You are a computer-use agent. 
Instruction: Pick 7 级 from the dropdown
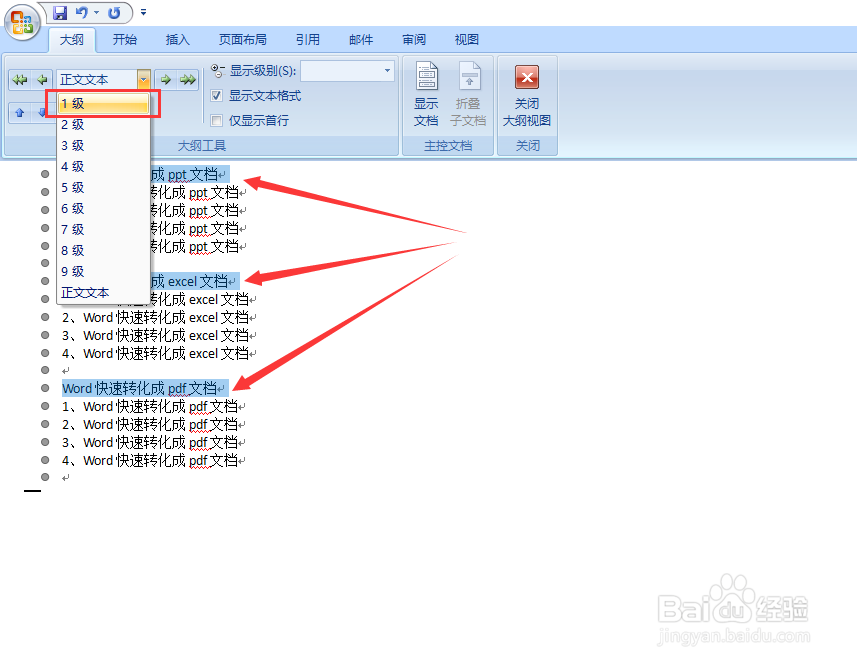(x=103, y=229)
